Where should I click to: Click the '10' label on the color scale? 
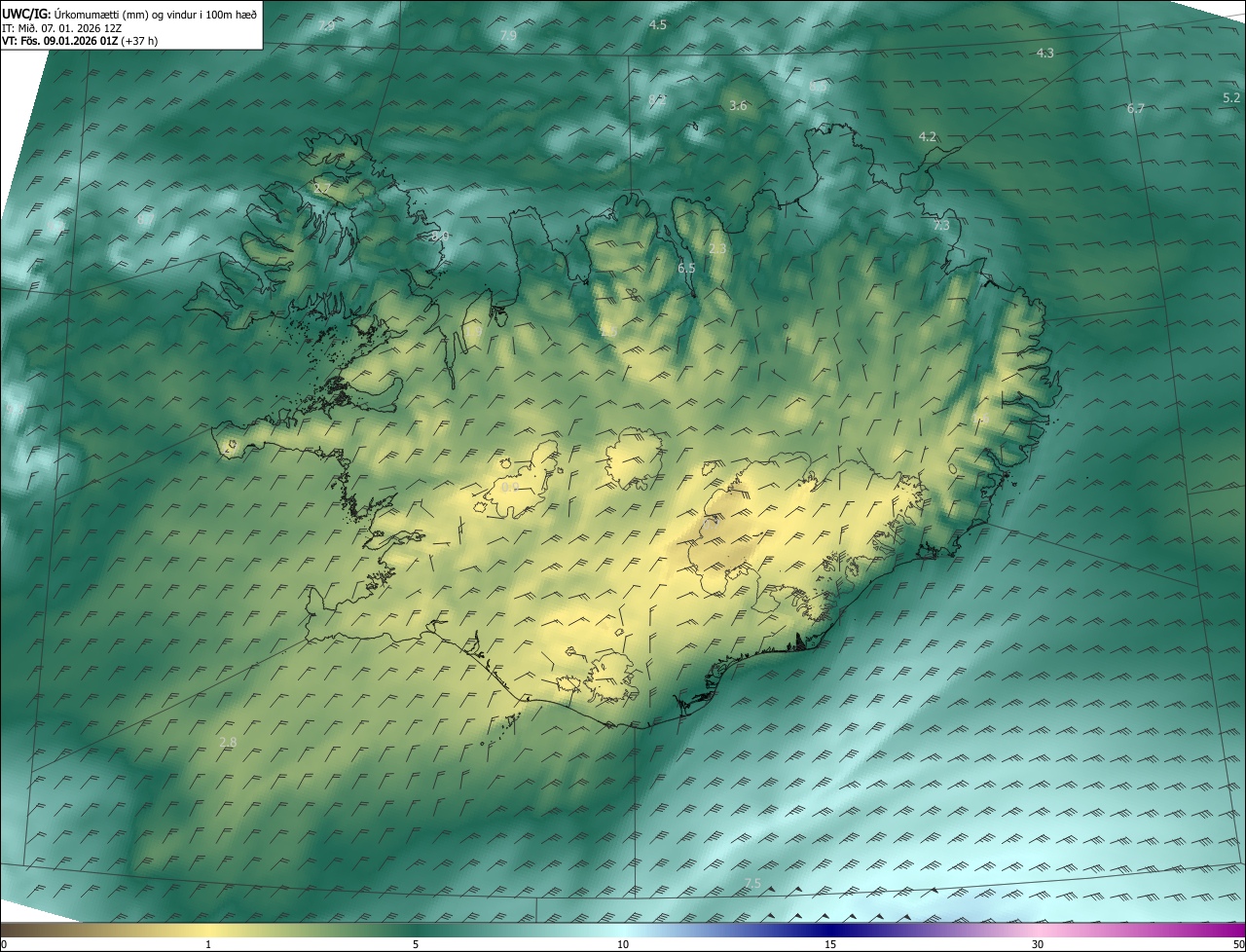[x=623, y=944]
